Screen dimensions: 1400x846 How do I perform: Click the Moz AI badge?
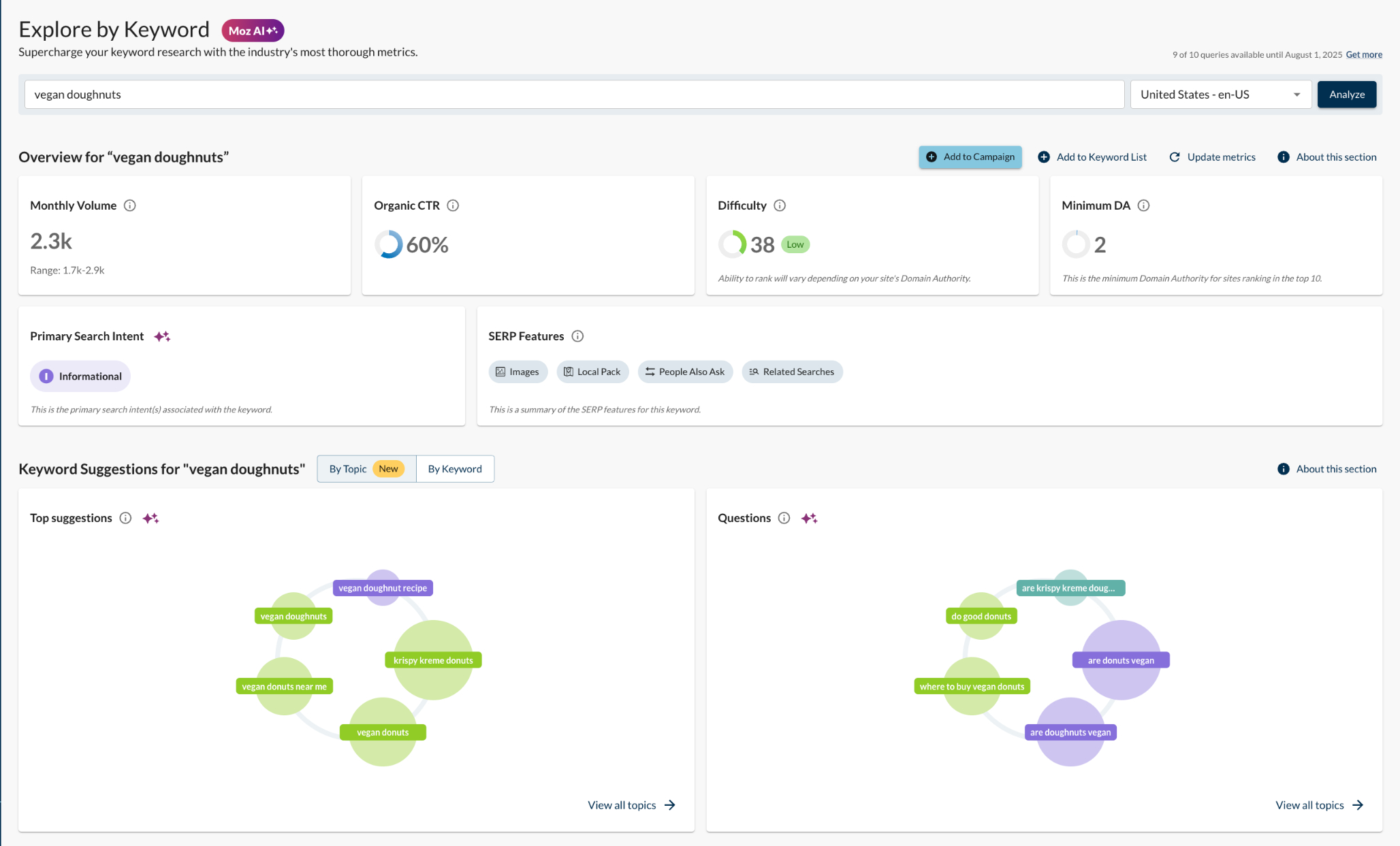pyautogui.click(x=253, y=31)
